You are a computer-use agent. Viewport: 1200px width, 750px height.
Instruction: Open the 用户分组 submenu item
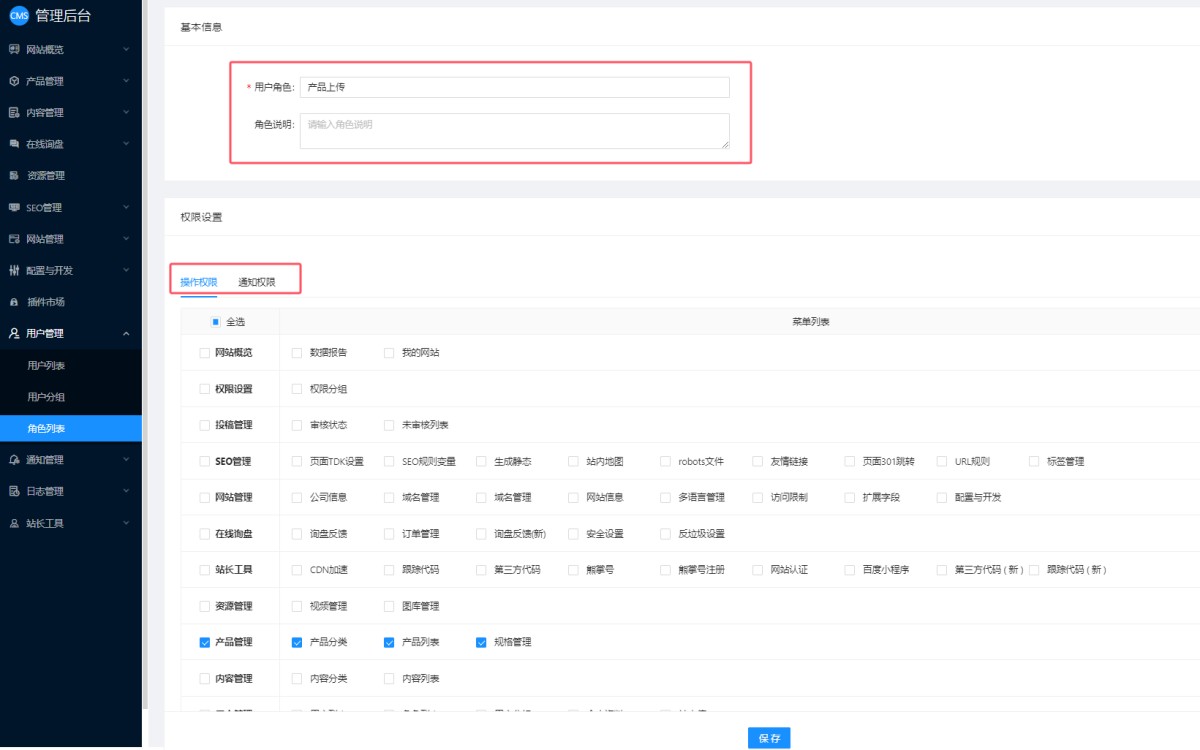(x=46, y=397)
